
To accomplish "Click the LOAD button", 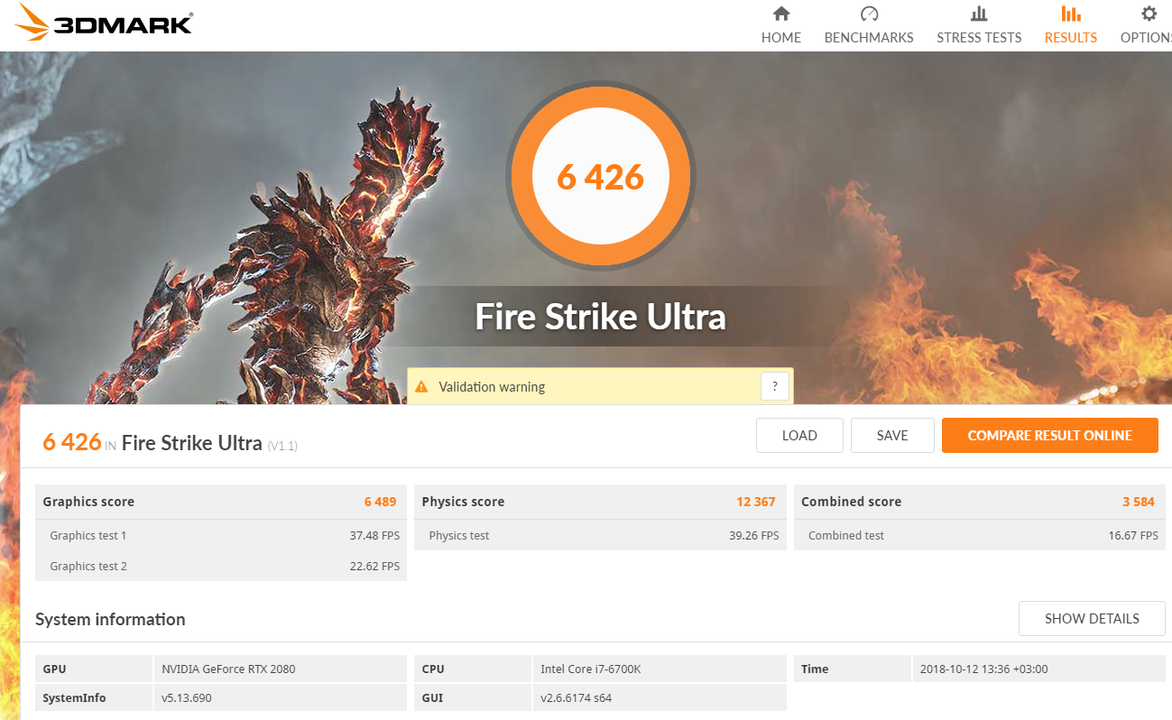I will (x=799, y=435).
